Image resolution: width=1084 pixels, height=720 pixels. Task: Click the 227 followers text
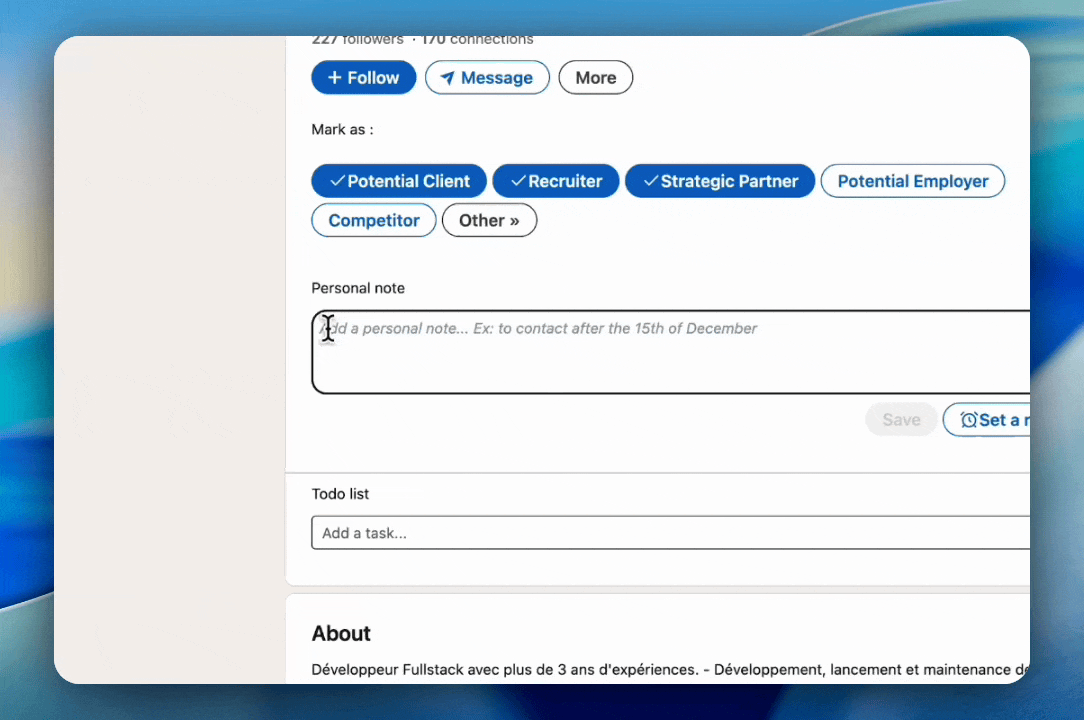pos(358,40)
